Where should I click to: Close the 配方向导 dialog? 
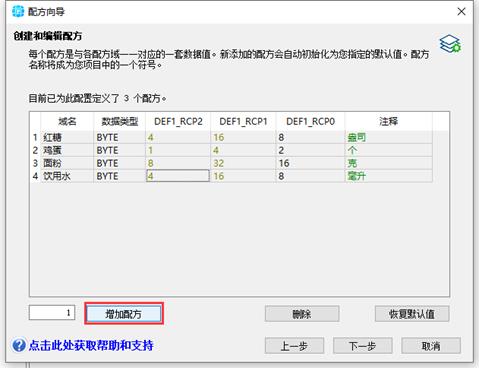461,12
